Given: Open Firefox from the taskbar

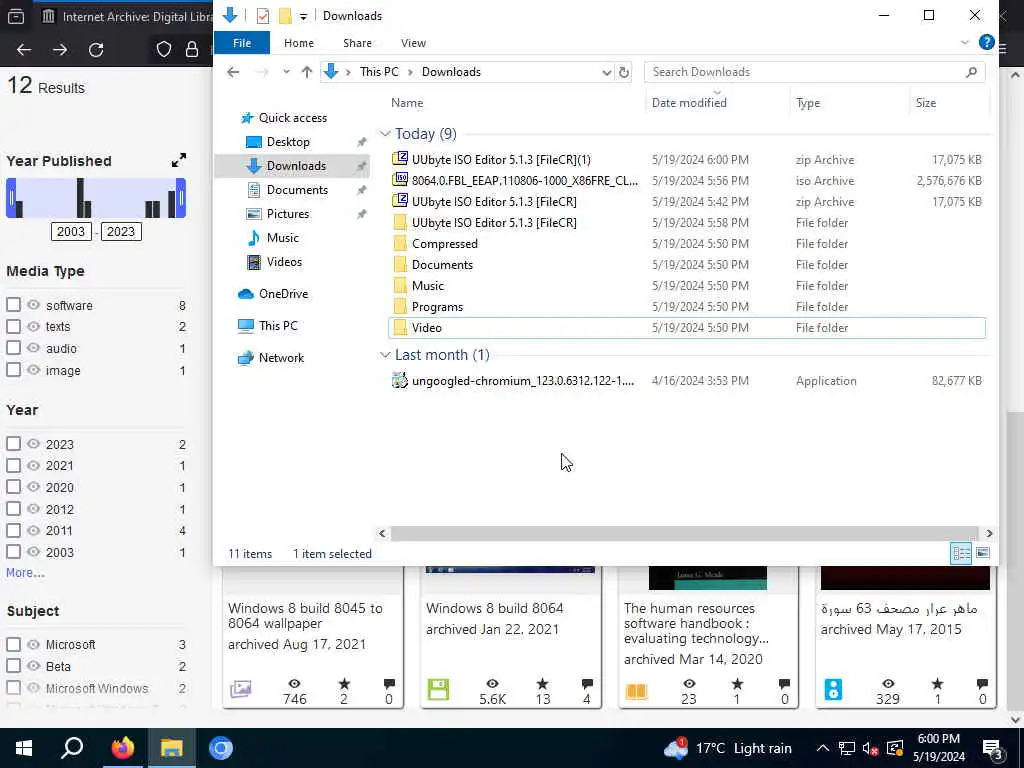Looking at the screenshot, I should point(122,748).
